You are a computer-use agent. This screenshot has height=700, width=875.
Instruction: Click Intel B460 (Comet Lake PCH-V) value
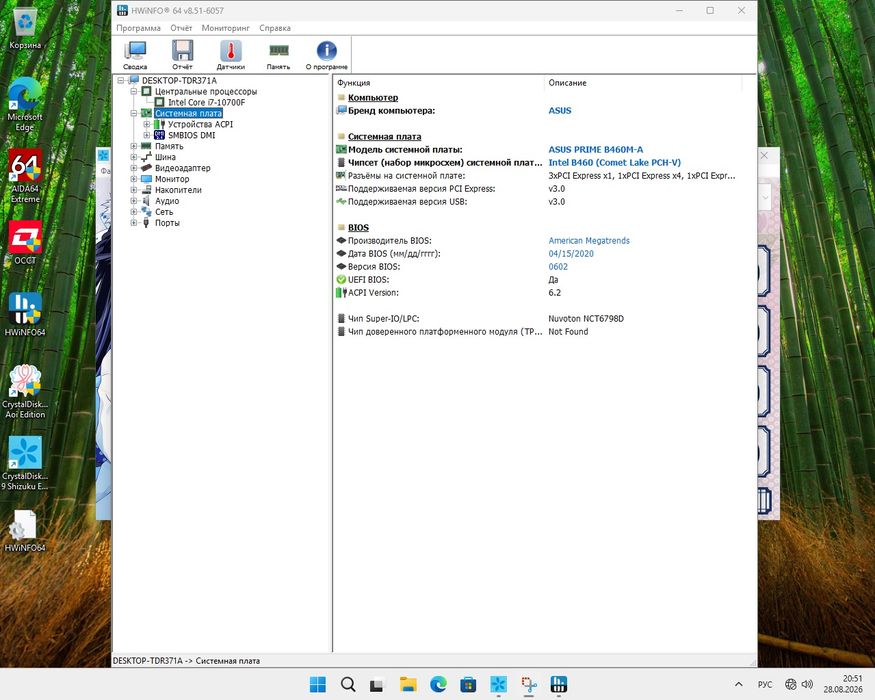[614, 162]
